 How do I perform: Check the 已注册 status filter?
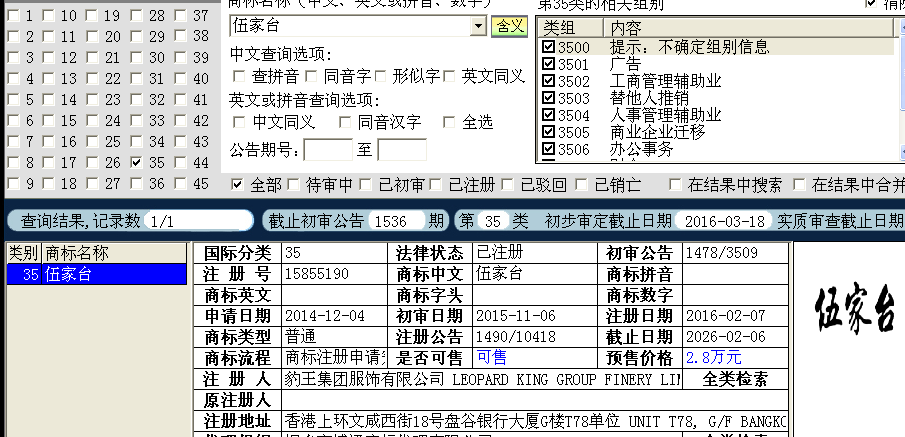[x=436, y=185]
